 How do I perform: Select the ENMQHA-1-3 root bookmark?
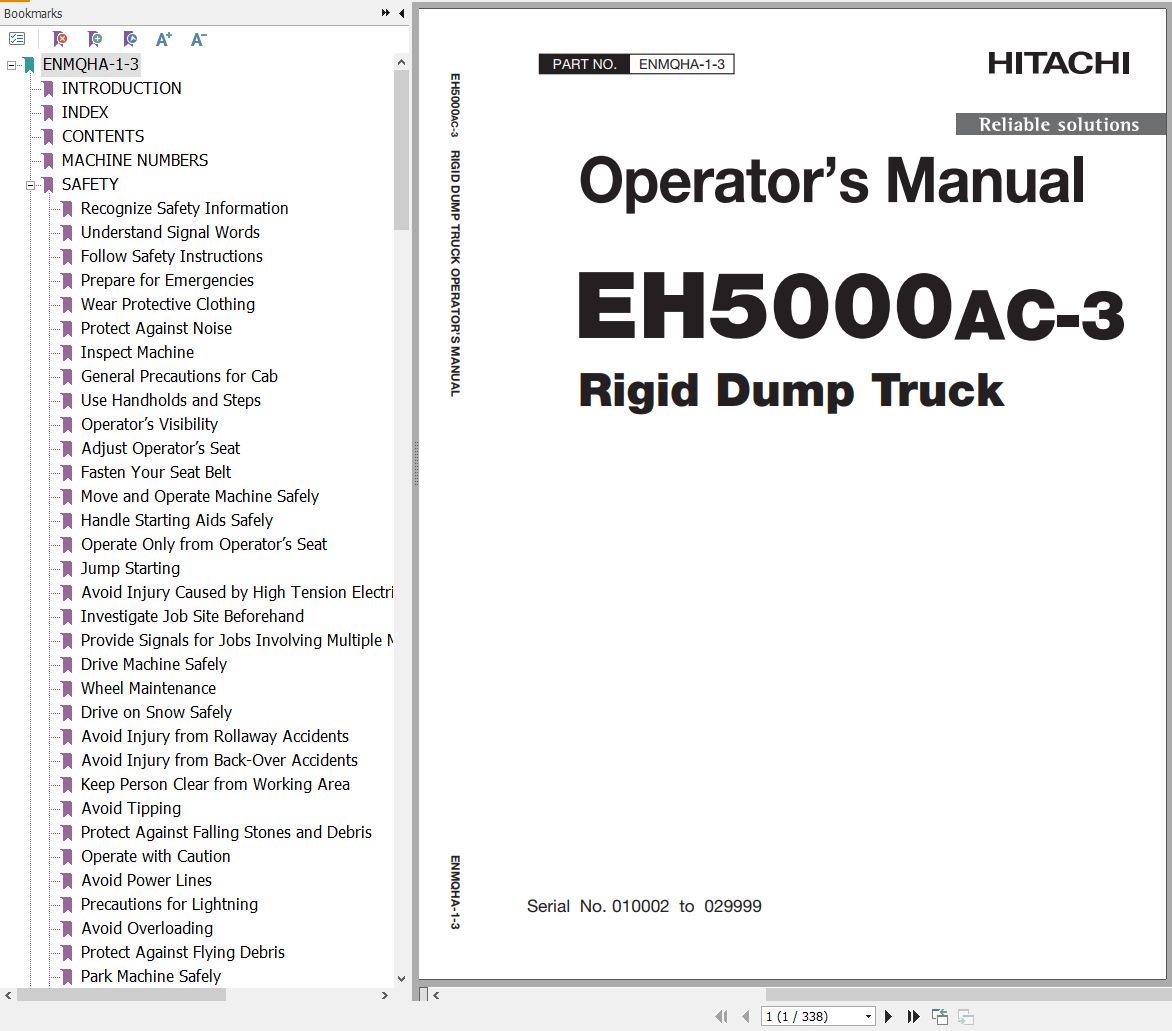click(90, 64)
